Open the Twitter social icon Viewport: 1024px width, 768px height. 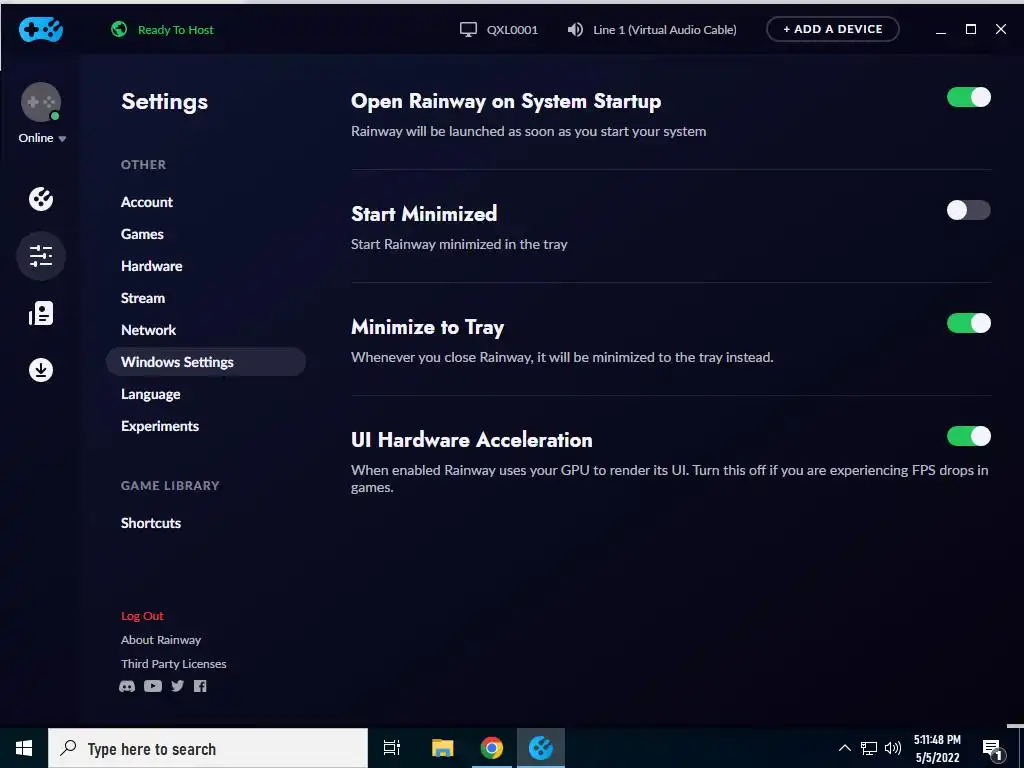[178, 686]
